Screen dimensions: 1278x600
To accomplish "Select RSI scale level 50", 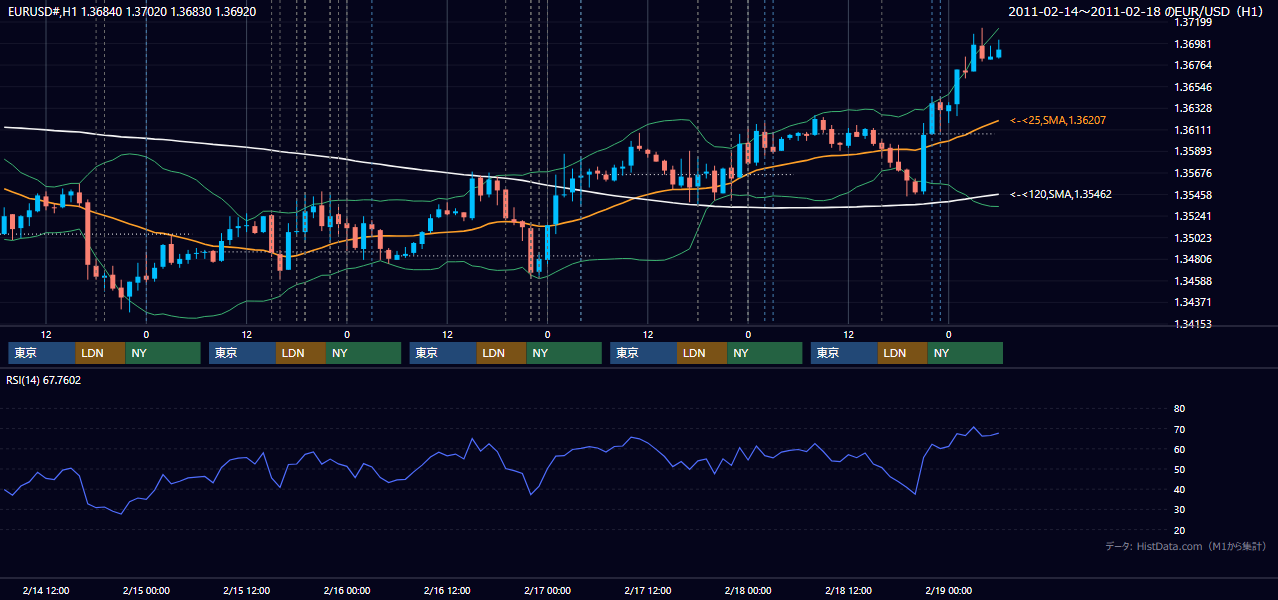I will coord(1179,469).
